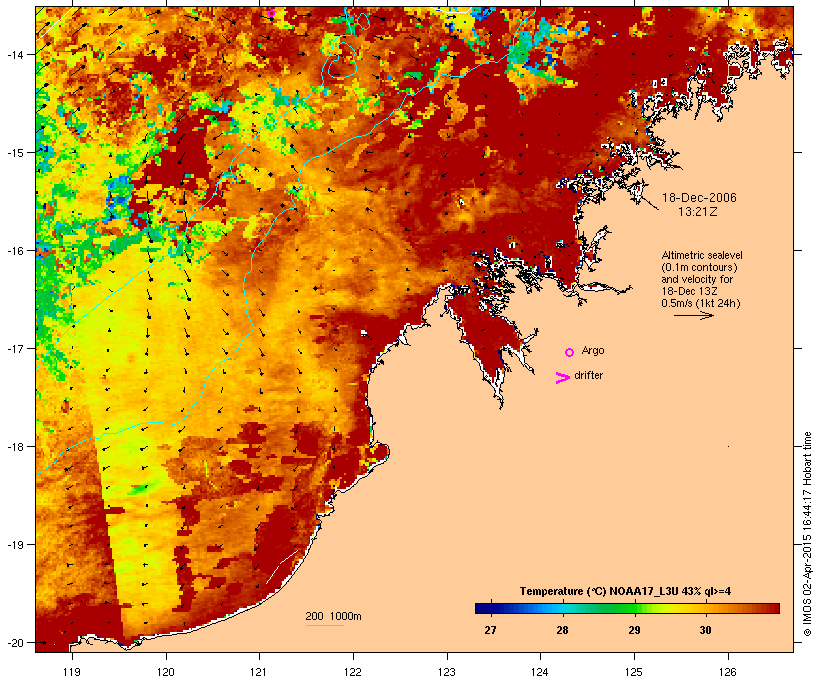Click the '-16' latitude axis label
Viewport: 820px width, 680px height.
(x=15, y=251)
